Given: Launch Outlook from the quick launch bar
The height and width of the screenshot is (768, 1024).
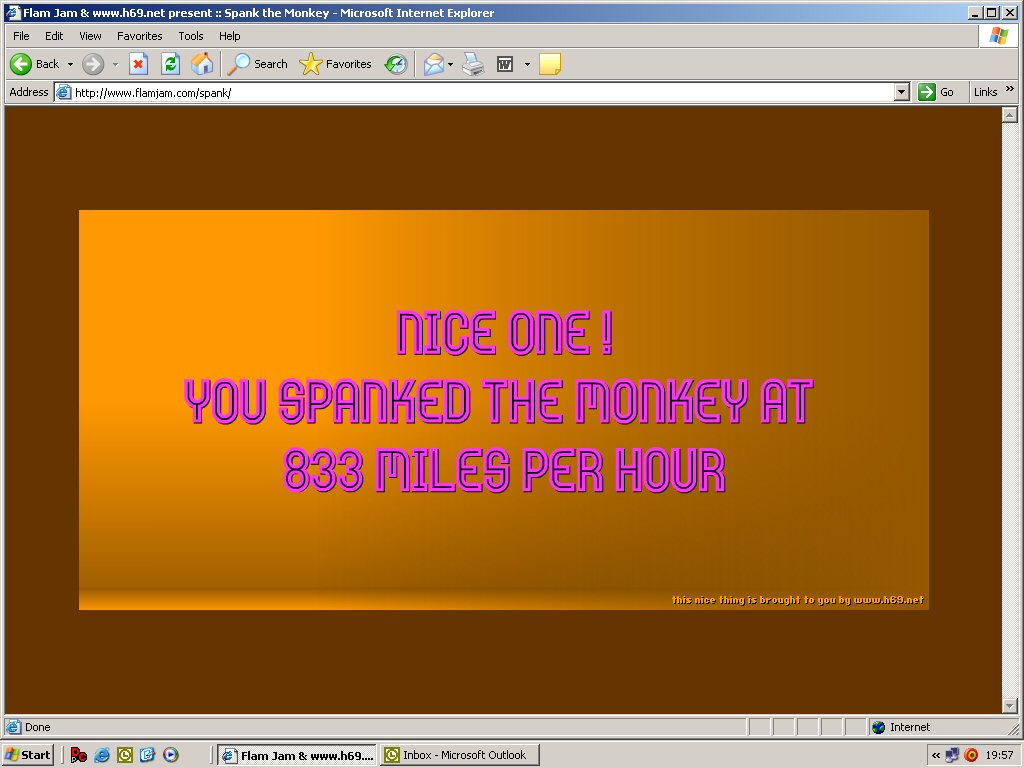Looking at the screenshot, I should click(x=125, y=755).
